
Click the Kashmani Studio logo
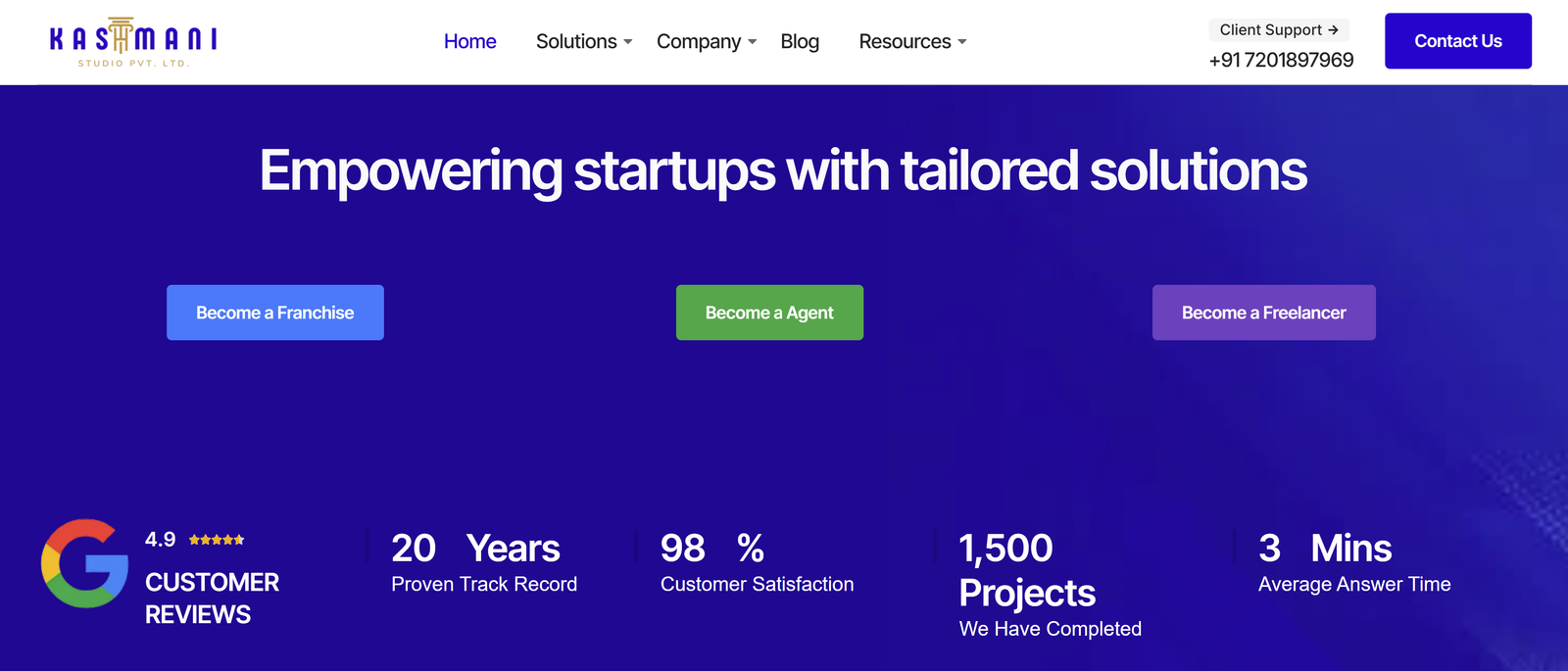pos(133,42)
